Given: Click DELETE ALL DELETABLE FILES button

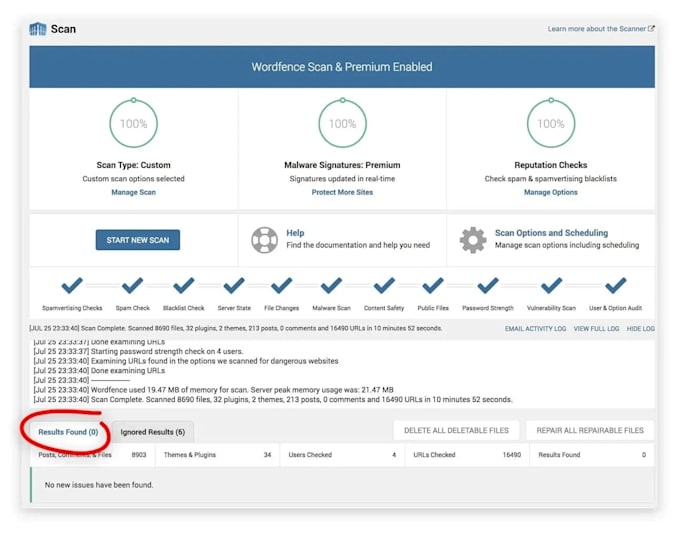Looking at the screenshot, I should click(456, 430).
